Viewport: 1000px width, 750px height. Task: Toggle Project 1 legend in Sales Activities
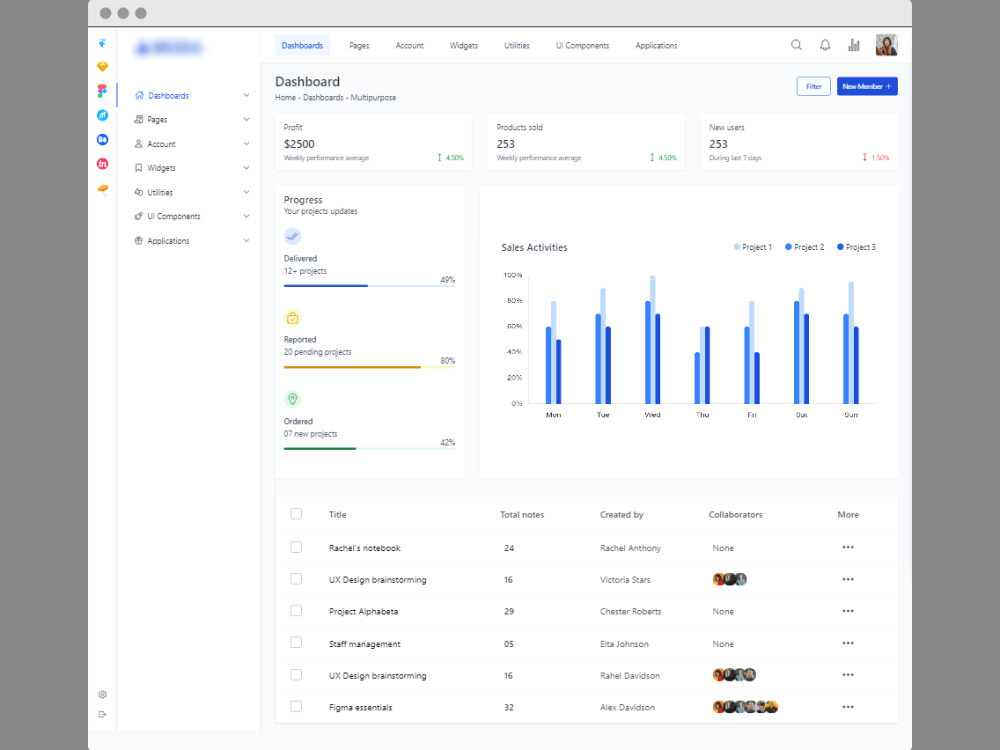pyautogui.click(x=753, y=247)
